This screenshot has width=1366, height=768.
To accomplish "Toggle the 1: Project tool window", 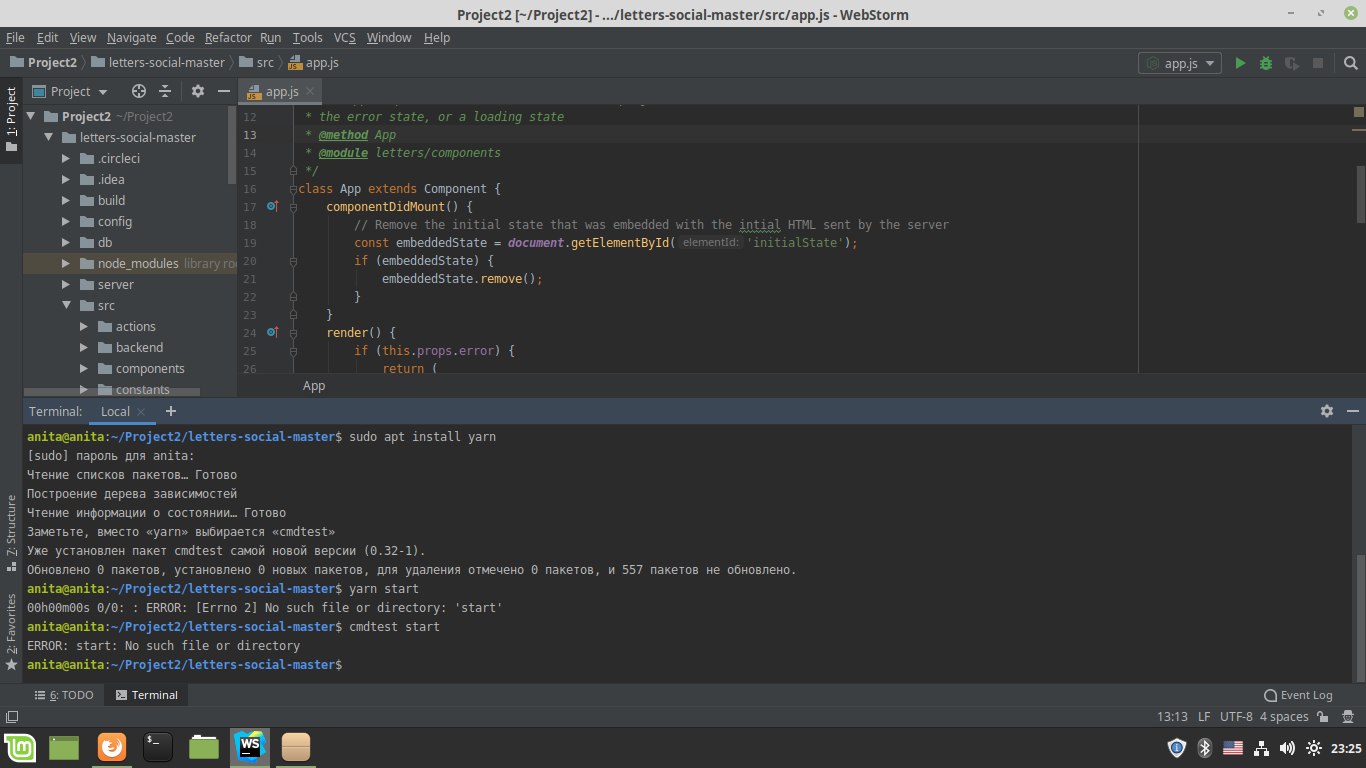I will [x=11, y=118].
